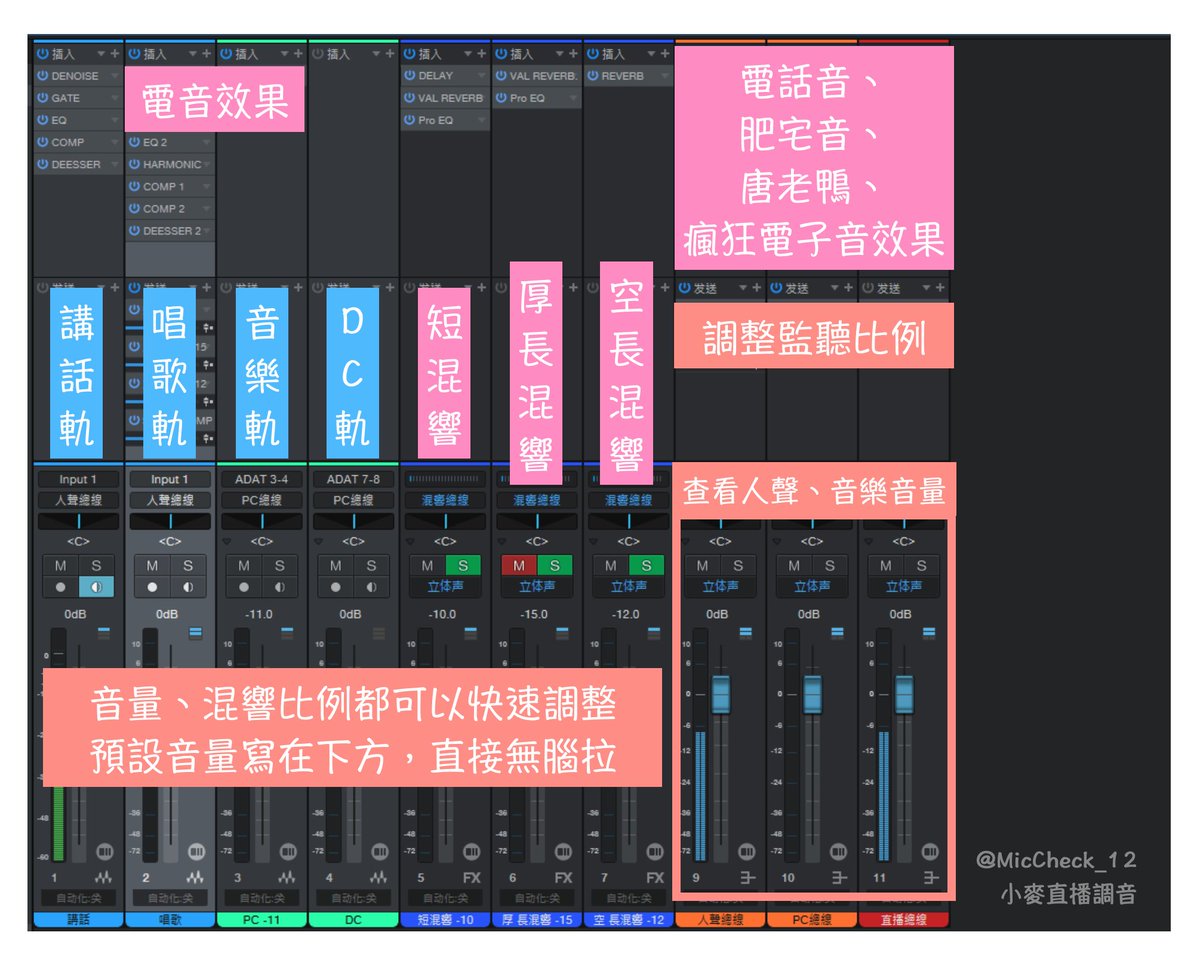Open the GATE insert dropdown arrow

click(114, 98)
